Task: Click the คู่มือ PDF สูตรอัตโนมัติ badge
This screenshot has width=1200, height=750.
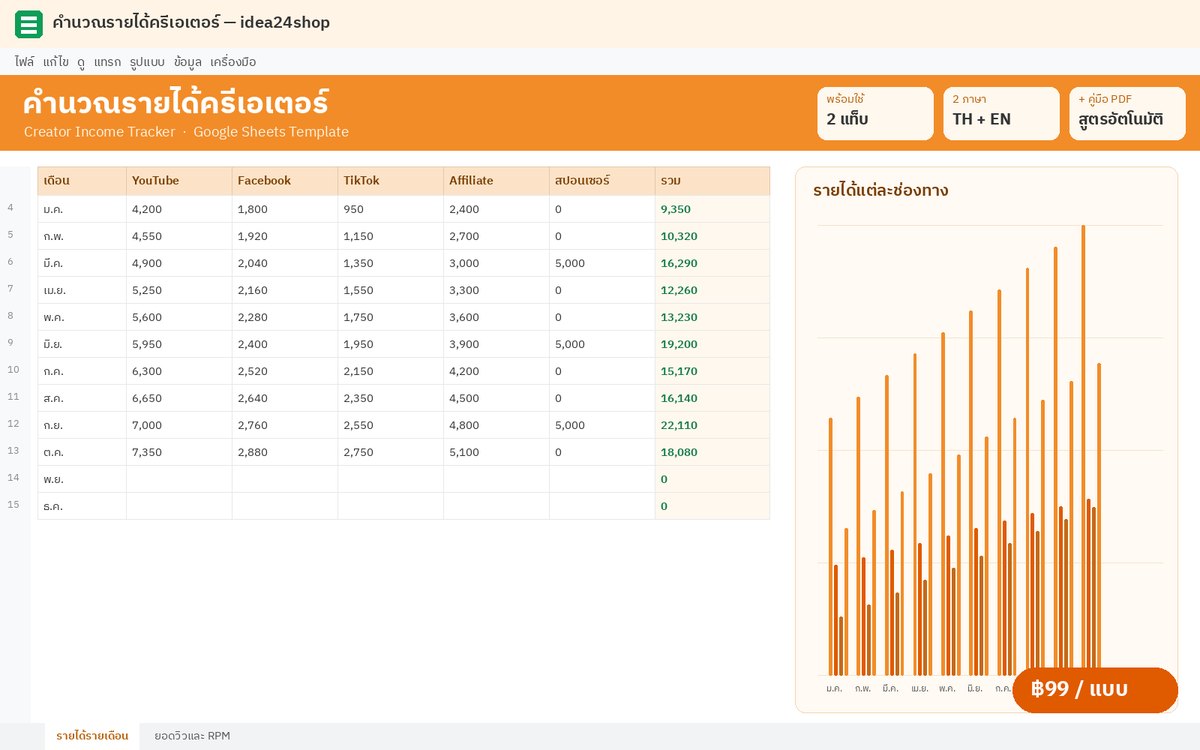Action: click(1127, 113)
